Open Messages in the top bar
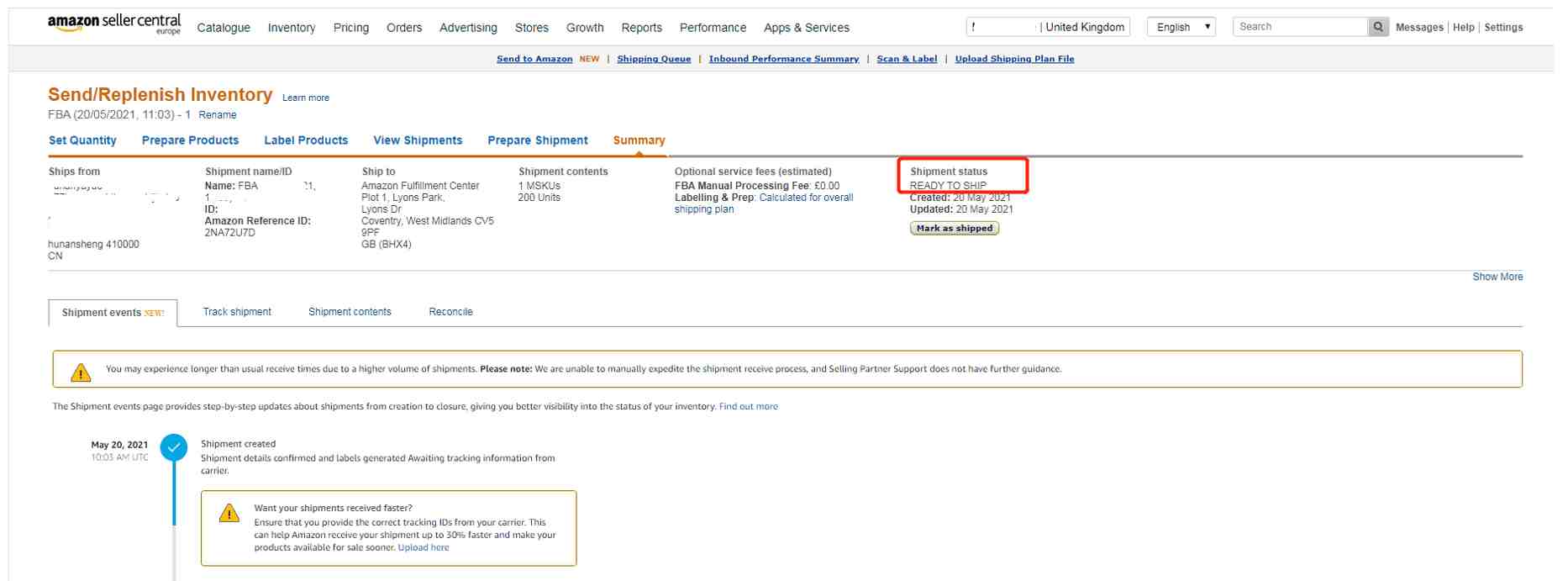The height and width of the screenshot is (581, 1568). 1419,28
